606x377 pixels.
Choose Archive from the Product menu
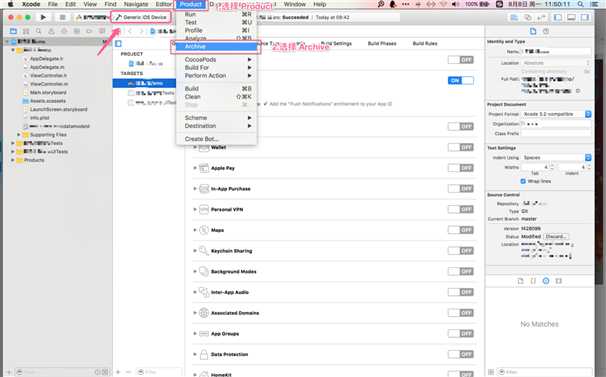(x=216, y=46)
